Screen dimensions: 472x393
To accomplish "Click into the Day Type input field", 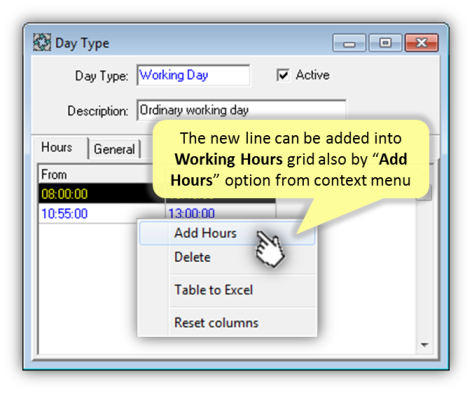I will tap(193, 75).
